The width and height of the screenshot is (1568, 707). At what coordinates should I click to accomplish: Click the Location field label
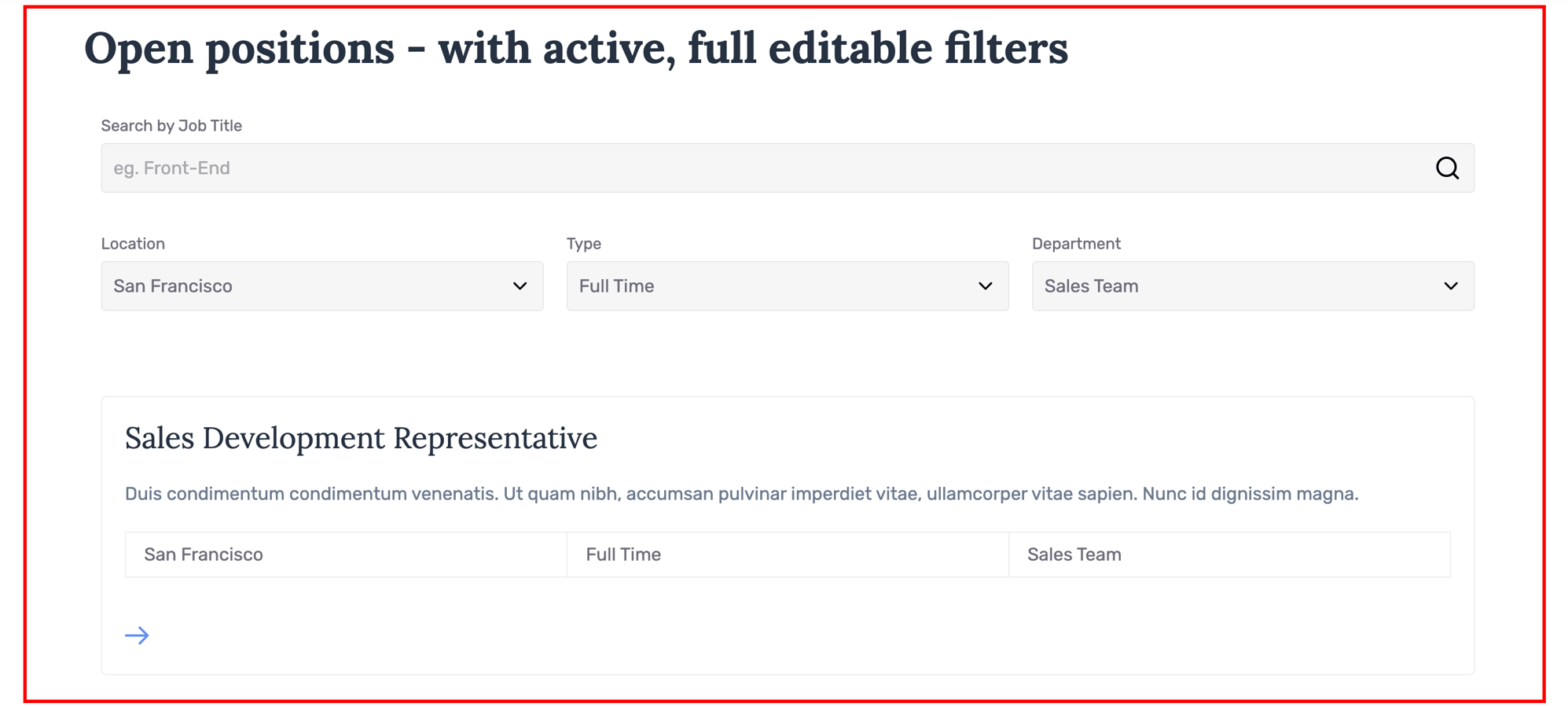133,244
